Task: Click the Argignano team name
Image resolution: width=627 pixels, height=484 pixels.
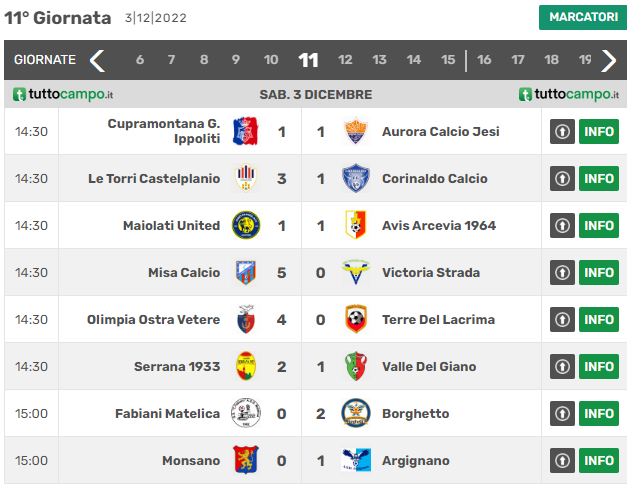Action: (x=416, y=461)
